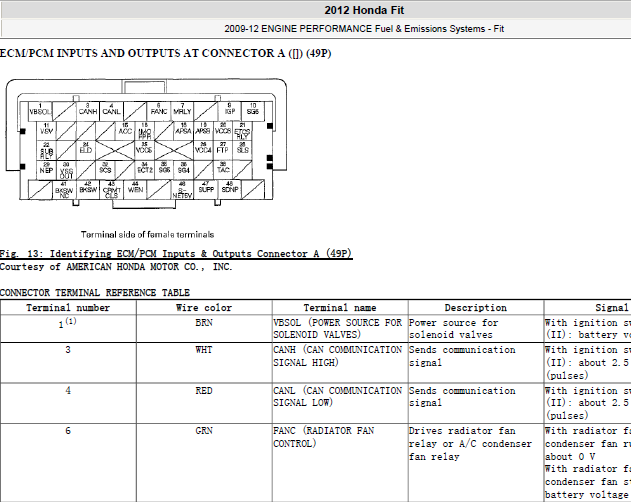Click the VCC4 pin 26 in connector diagram

(x=203, y=150)
